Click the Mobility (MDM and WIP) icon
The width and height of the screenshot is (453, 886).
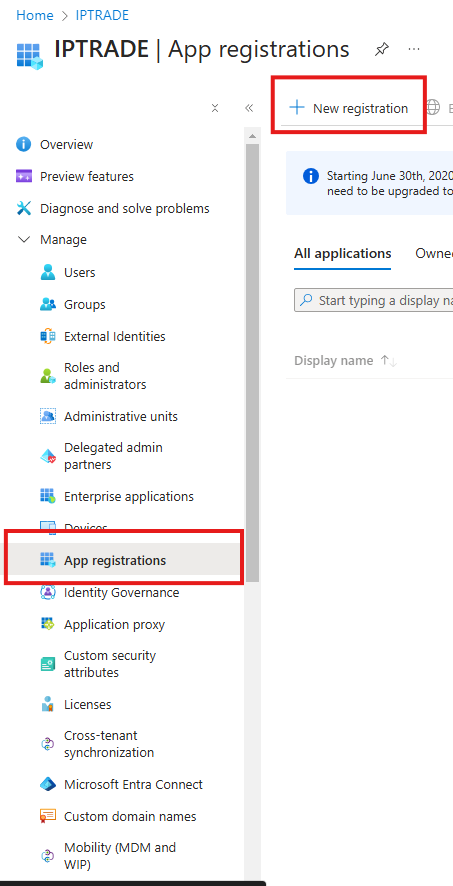(x=48, y=856)
